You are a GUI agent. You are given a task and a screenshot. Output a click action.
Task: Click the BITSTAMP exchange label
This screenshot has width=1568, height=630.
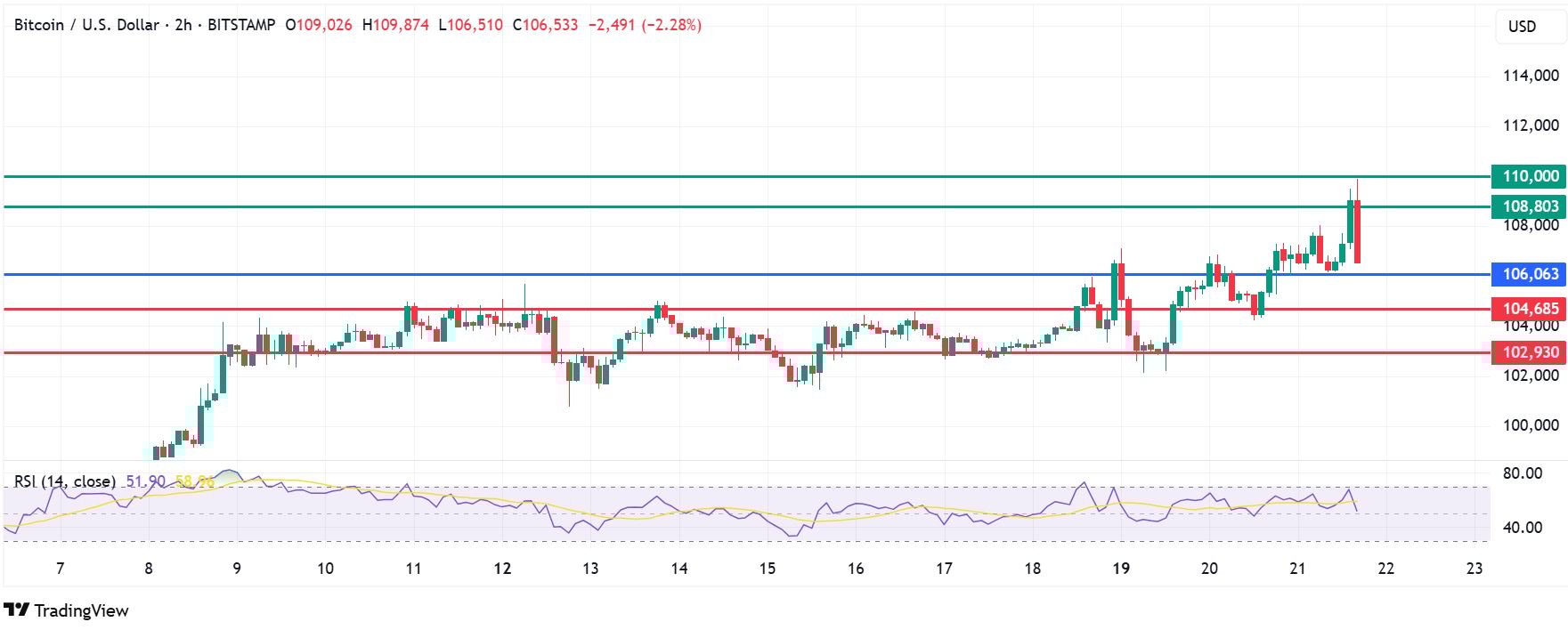pos(241,25)
